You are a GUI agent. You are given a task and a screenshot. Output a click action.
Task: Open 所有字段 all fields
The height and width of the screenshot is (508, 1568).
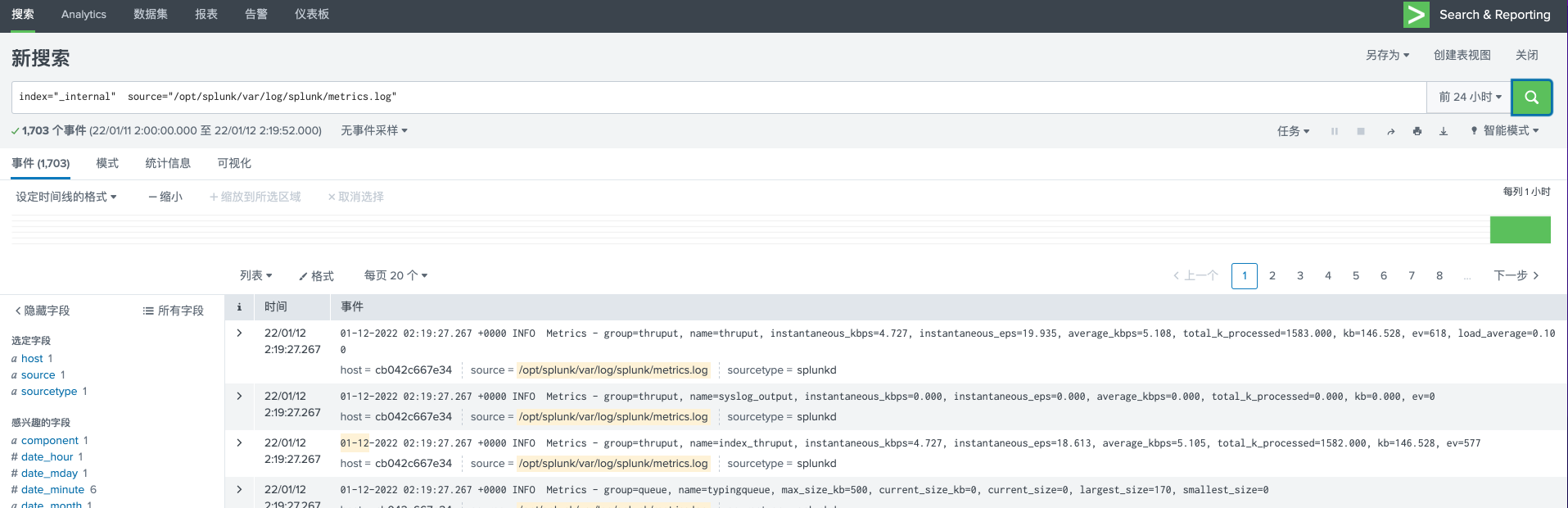click(173, 311)
